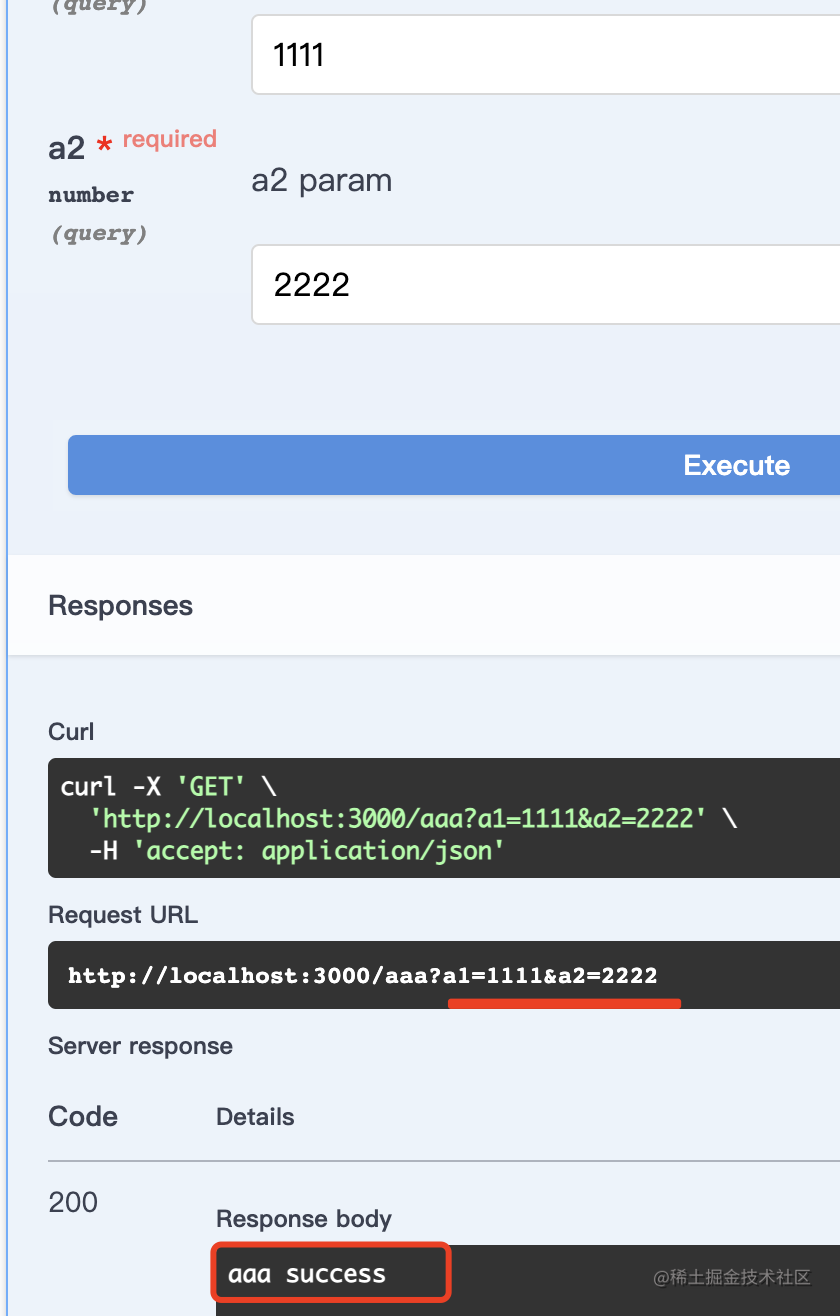Click the red 'required' marker for a2

(169, 139)
